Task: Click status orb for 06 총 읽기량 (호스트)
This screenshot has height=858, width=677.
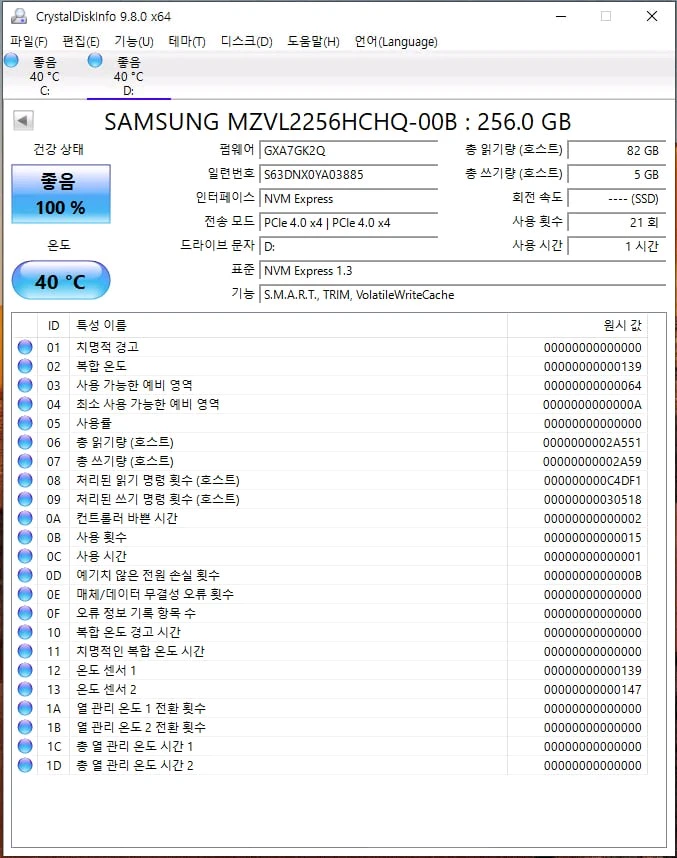Action: pos(25,442)
